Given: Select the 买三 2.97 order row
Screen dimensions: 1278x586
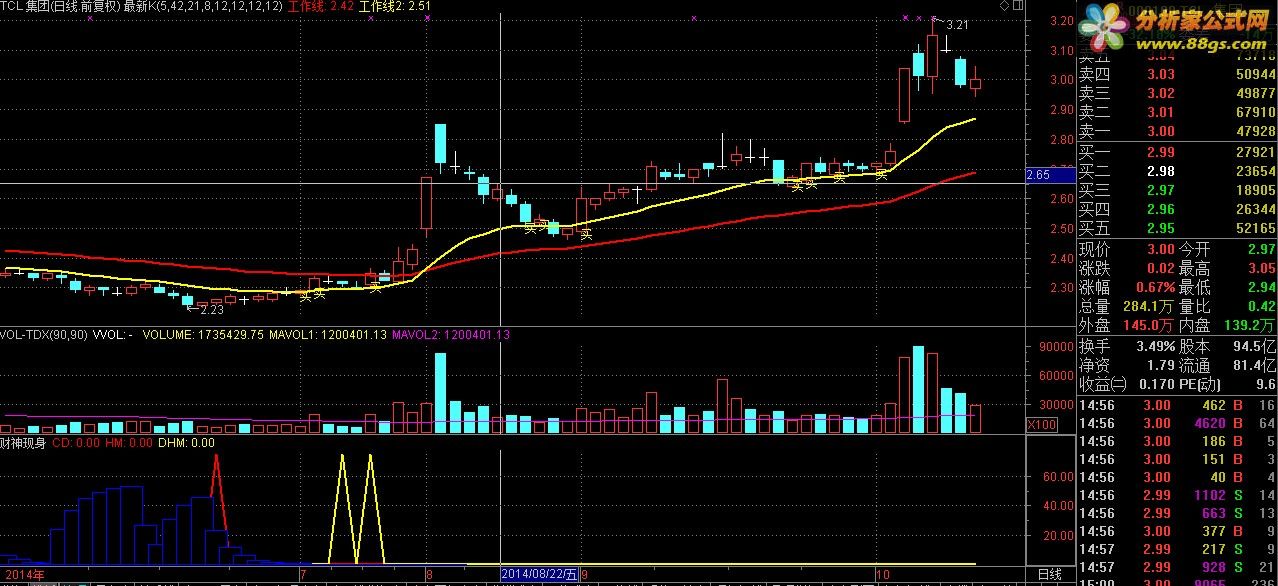Looking at the screenshot, I should click(x=1176, y=190).
